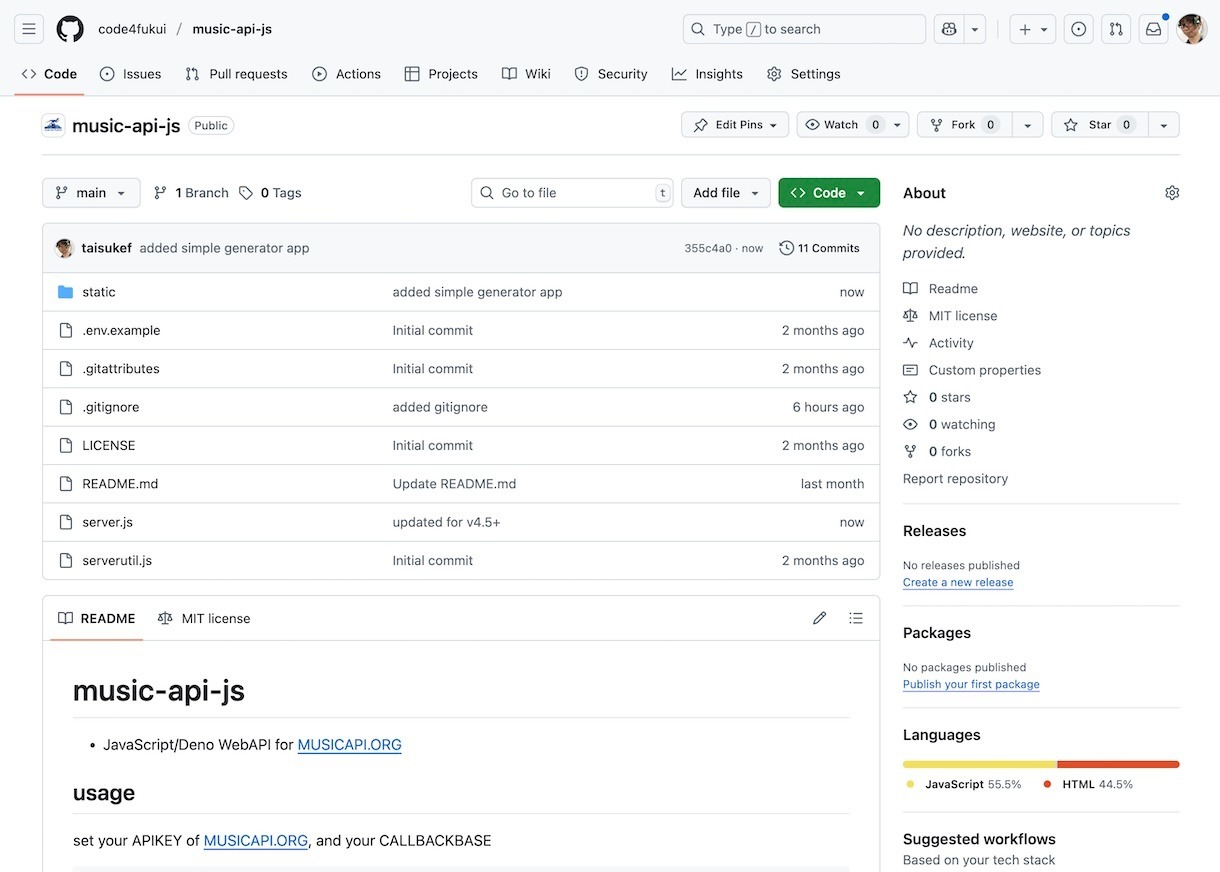Click the file icon for .env.example
Viewport: 1220px width, 872px height.
(66, 330)
